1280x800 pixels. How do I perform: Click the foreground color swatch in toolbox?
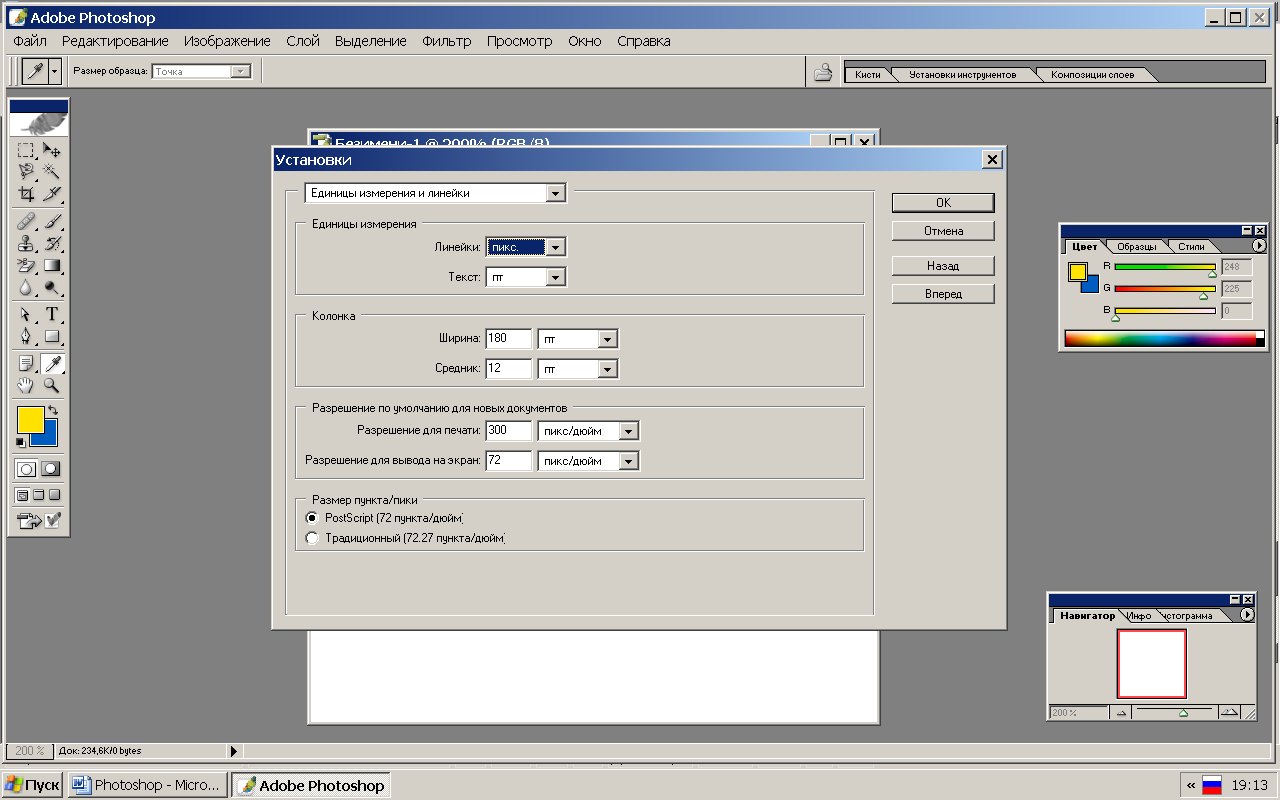point(30,419)
